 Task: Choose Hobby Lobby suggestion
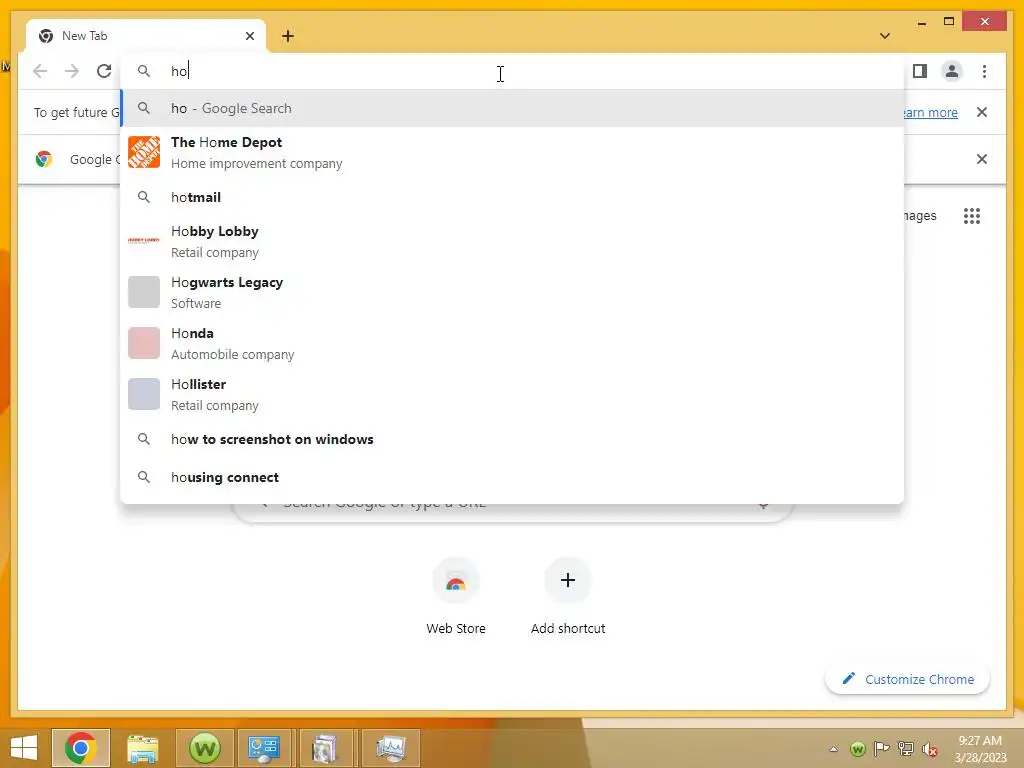tap(513, 242)
